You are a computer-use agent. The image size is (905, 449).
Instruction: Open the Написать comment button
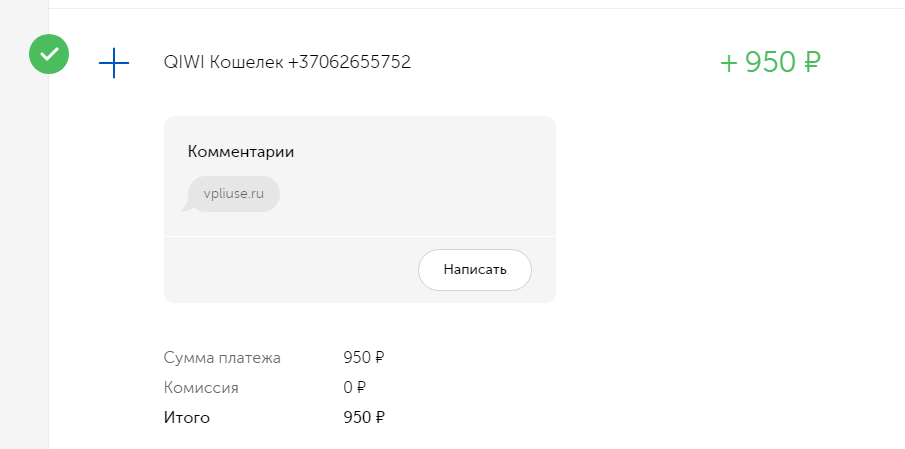click(x=474, y=270)
